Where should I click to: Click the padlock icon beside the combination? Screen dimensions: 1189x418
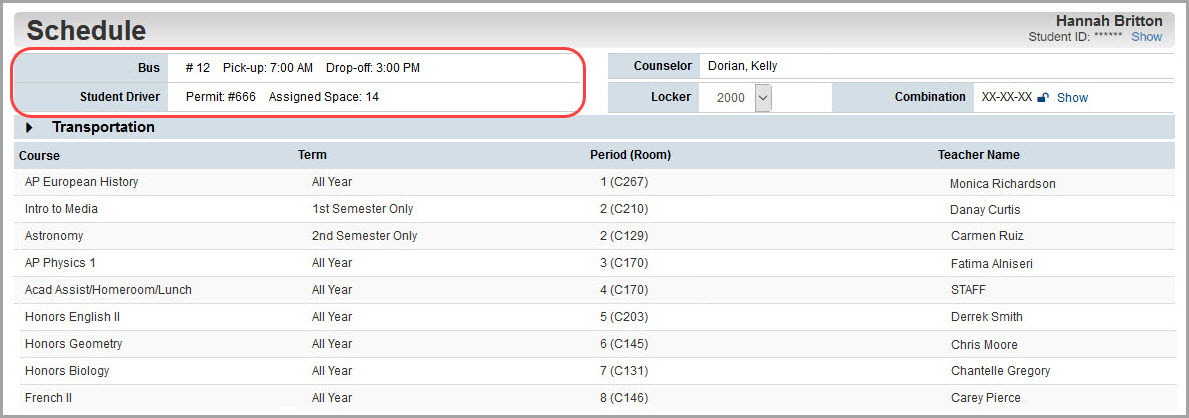click(1043, 97)
